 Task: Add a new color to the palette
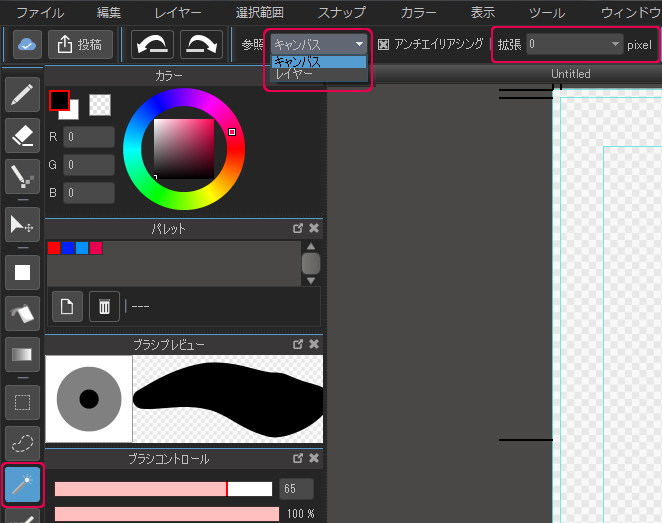[x=67, y=306]
